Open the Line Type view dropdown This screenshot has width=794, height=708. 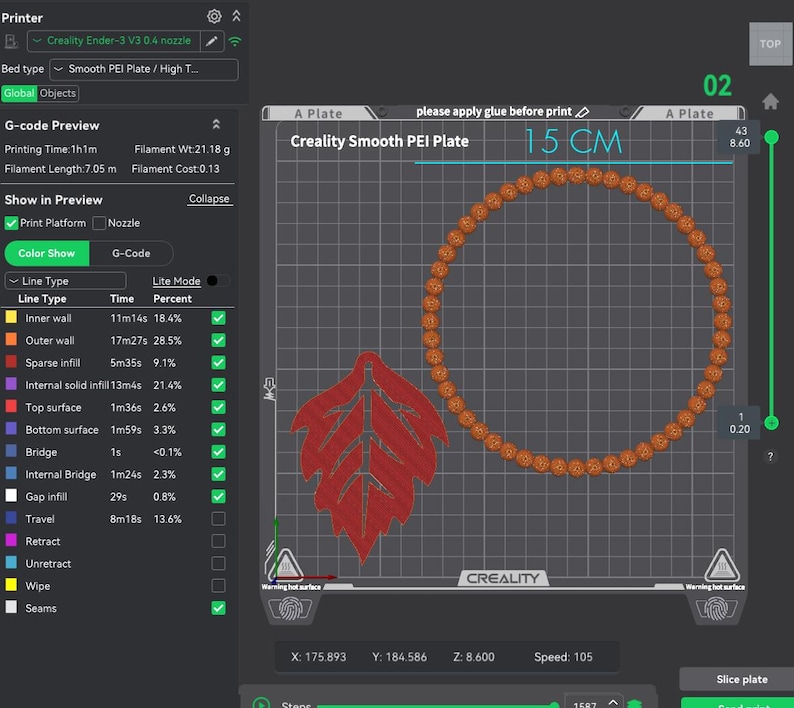coord(65,281)
